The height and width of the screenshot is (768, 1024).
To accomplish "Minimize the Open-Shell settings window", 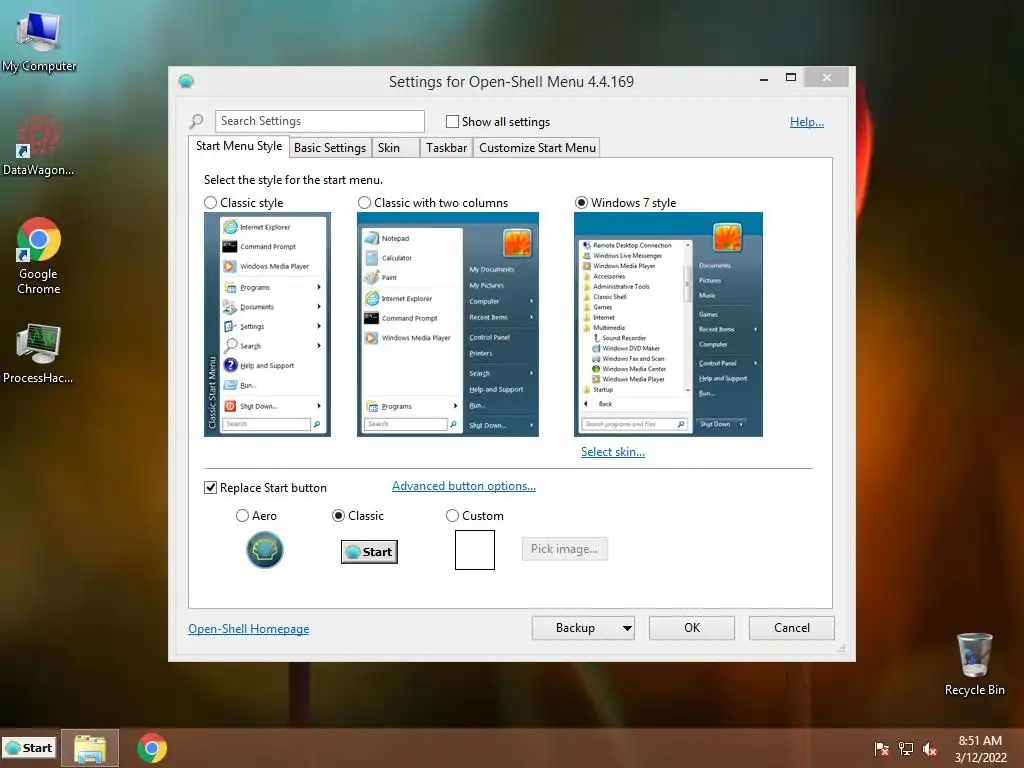I will click(763, 79).
